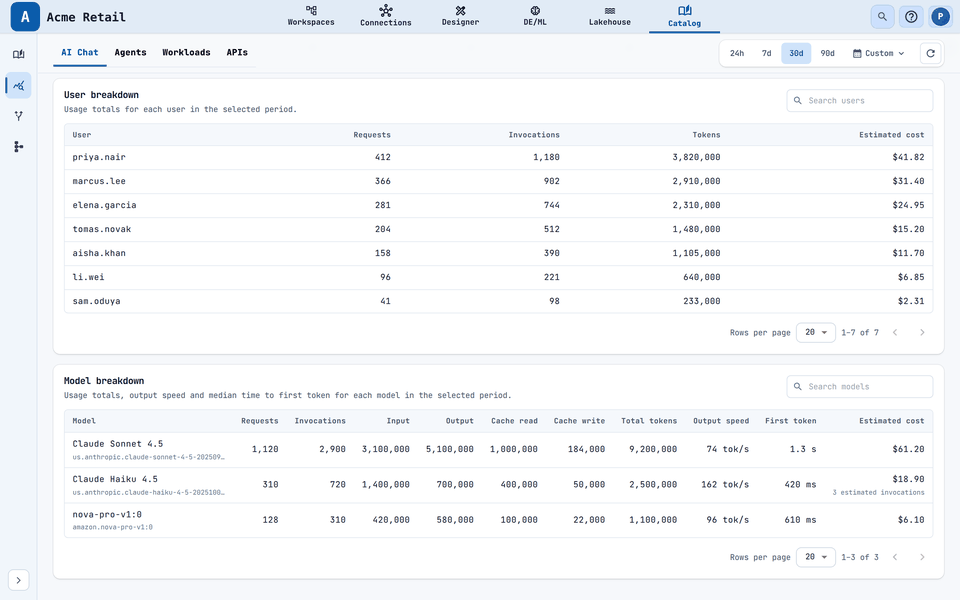Open Rows per page dropdown in User breakdown
The height and width of the screenshot is (600, 960).
tap(816, 332)
